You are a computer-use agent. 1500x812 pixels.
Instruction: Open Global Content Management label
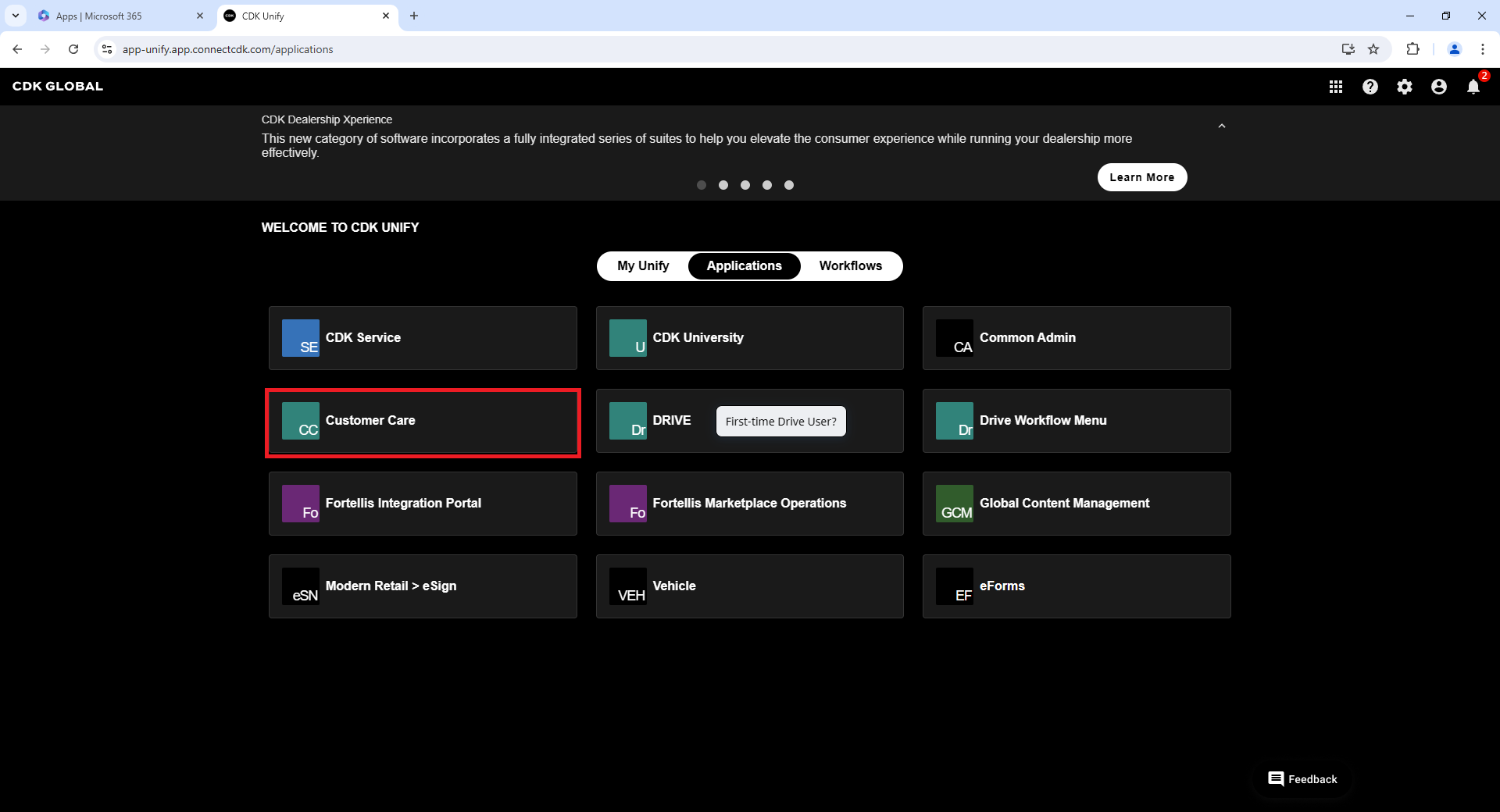[x=1064, y=503]
